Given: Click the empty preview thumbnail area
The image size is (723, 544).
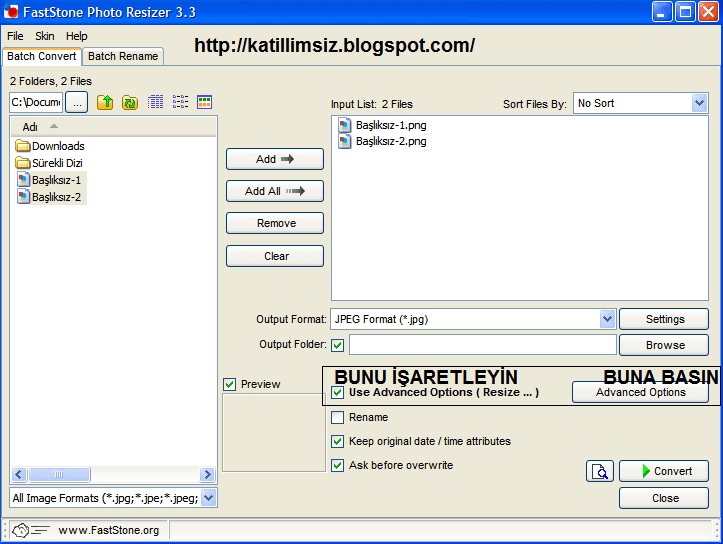Looking at the screenshot, I should (274, 432).
